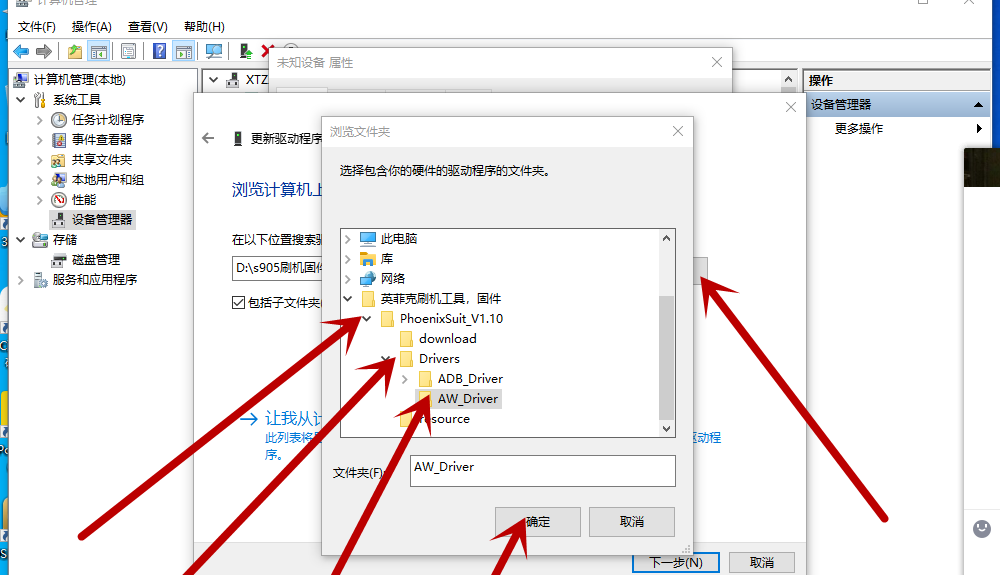Expand the 任务计划程序 tree node
1000x575 pixels.
click(40, 120)
